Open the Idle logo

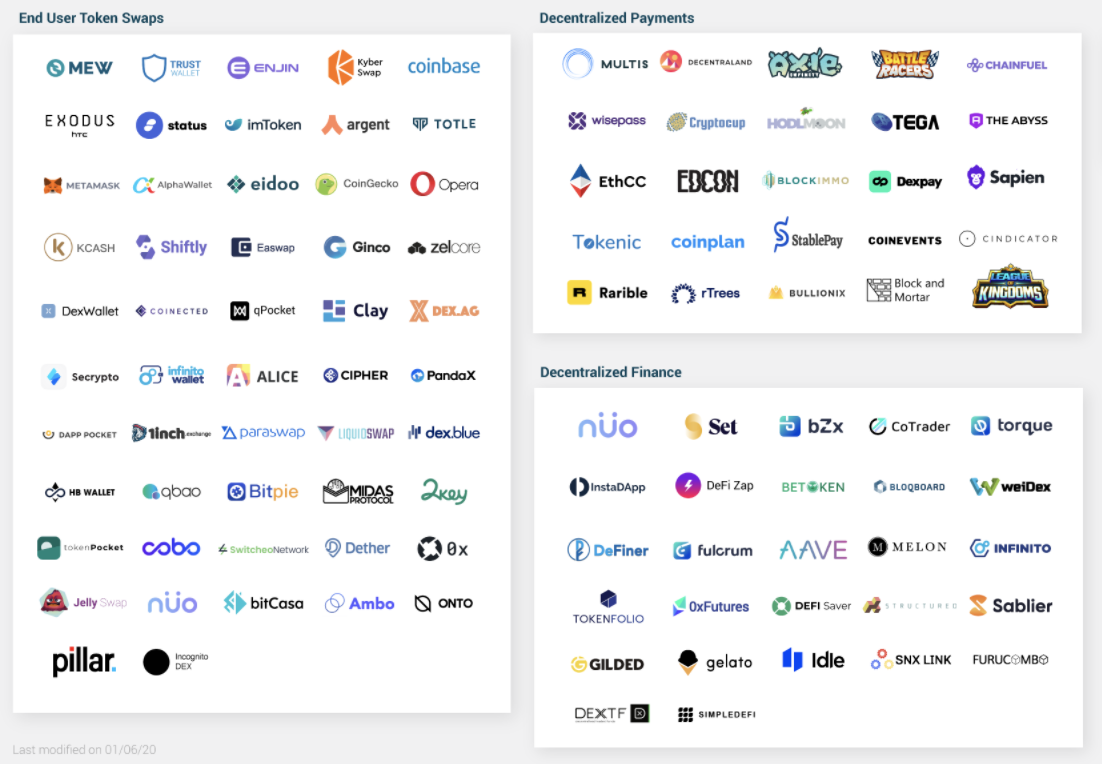click(813, 660)
